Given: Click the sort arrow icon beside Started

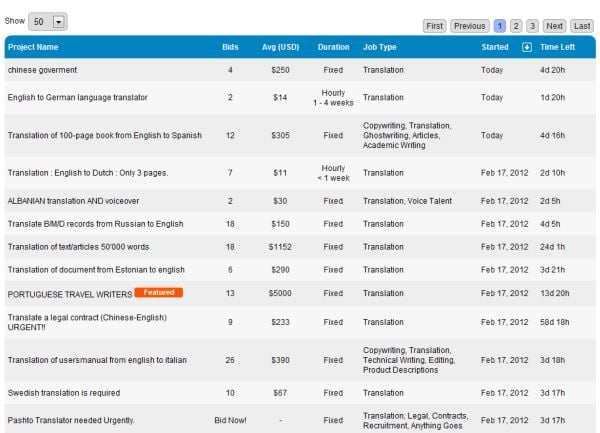Looking at the screenshot, I should pos(528,47).
